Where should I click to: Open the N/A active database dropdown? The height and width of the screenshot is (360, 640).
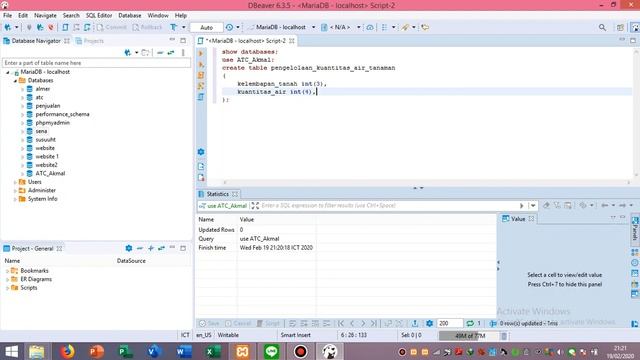(x=359, y=27)
